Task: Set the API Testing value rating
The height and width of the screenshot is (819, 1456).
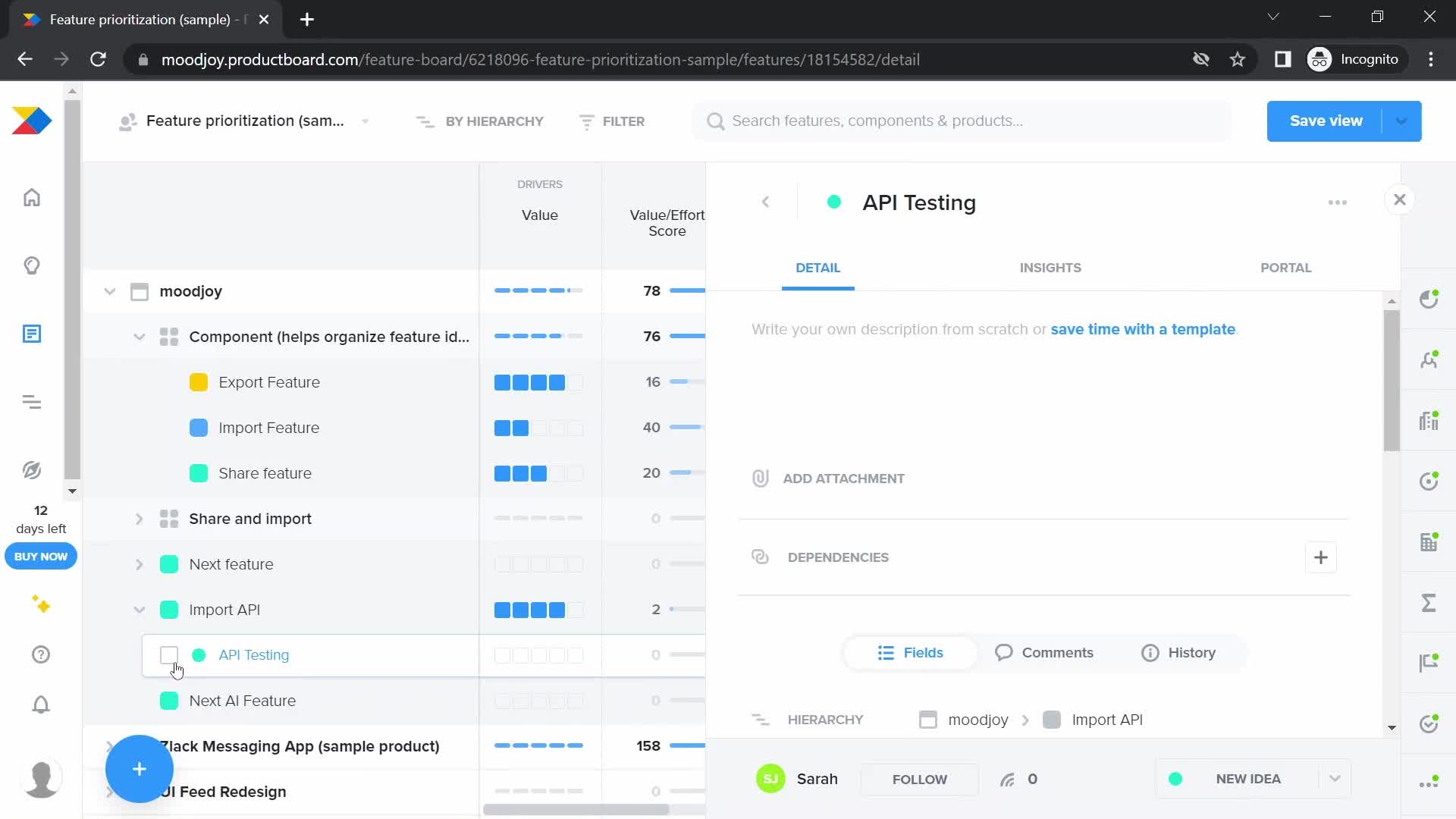Action: click(x=538, y=655)
